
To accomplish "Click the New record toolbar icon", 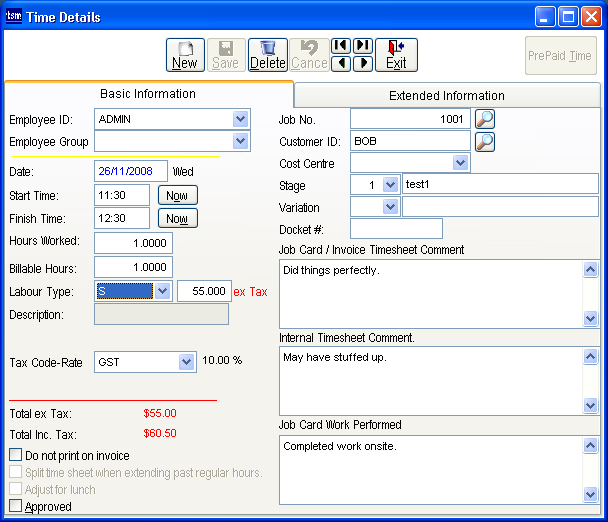I will pos(185,54).
